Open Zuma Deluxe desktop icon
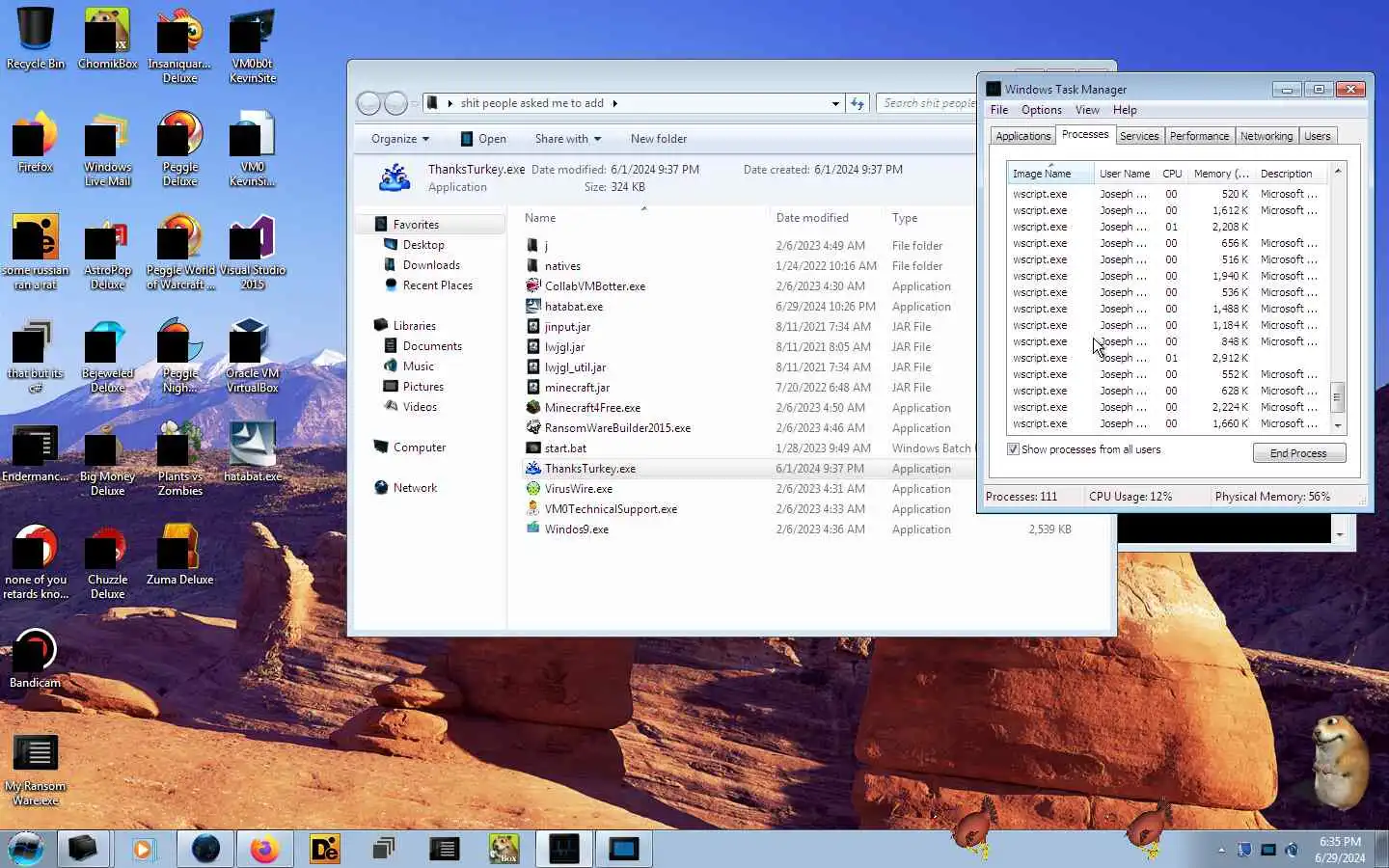The height and width of the screenshot is (868, 1389). [x=180, y=555]
